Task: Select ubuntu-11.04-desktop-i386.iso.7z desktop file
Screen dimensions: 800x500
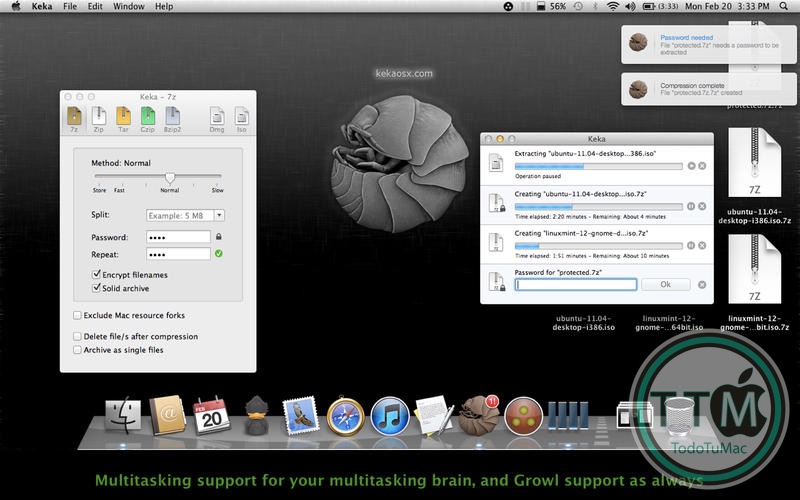Action: pyautogui.click(x=755, y=175)
